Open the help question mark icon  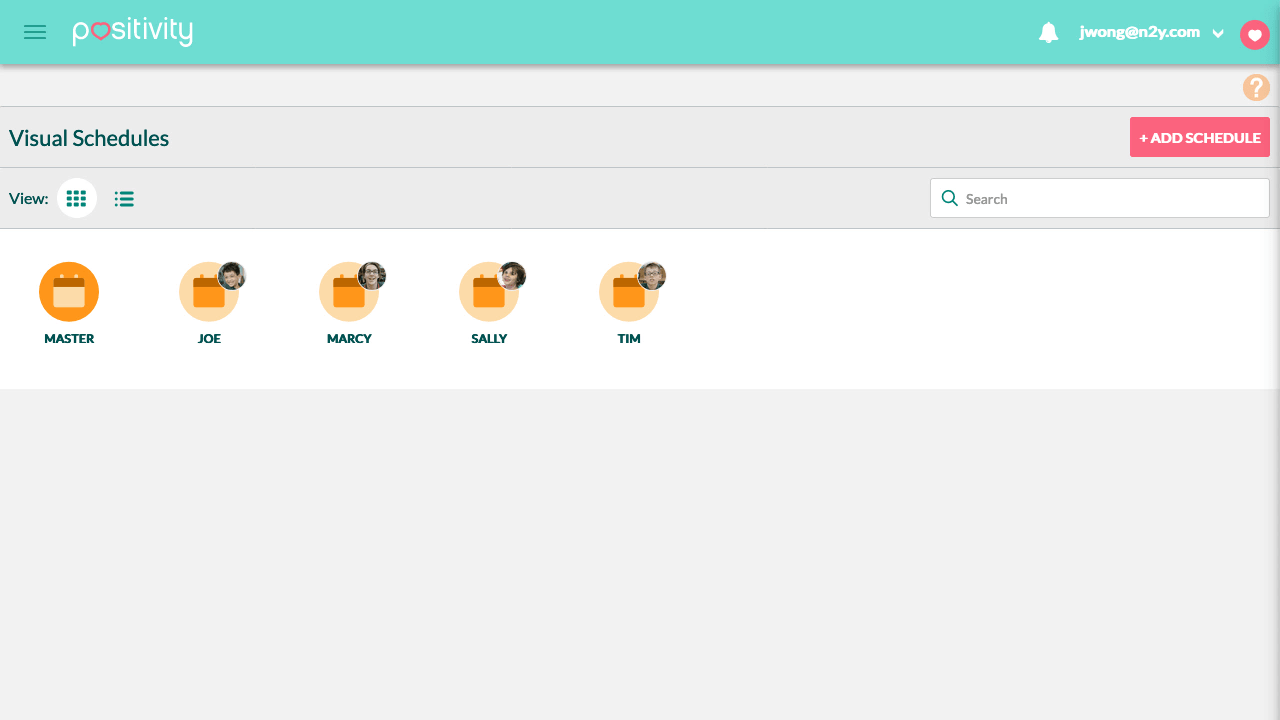tap(1256, 88)
